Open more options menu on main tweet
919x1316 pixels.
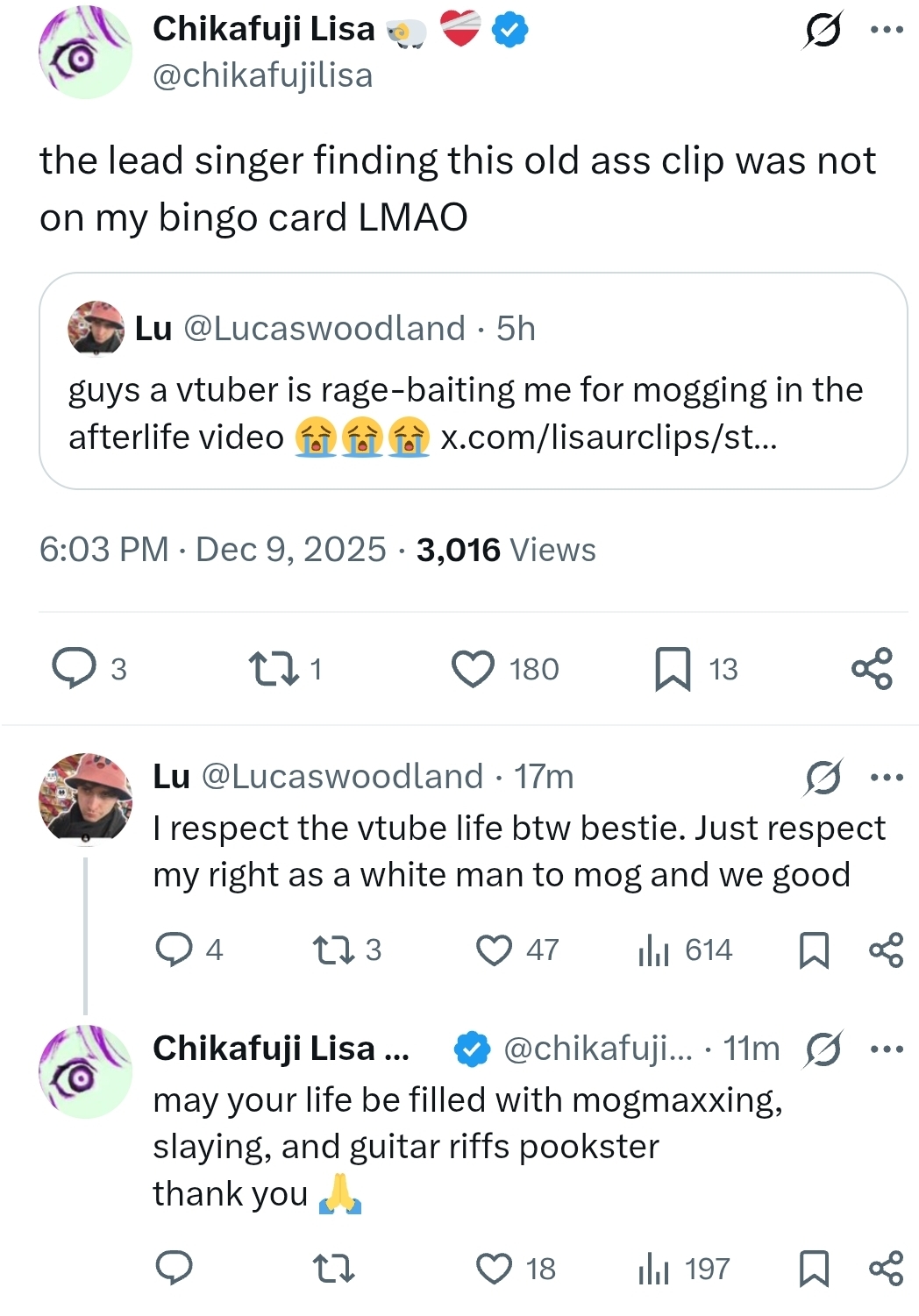pos(887,30)
